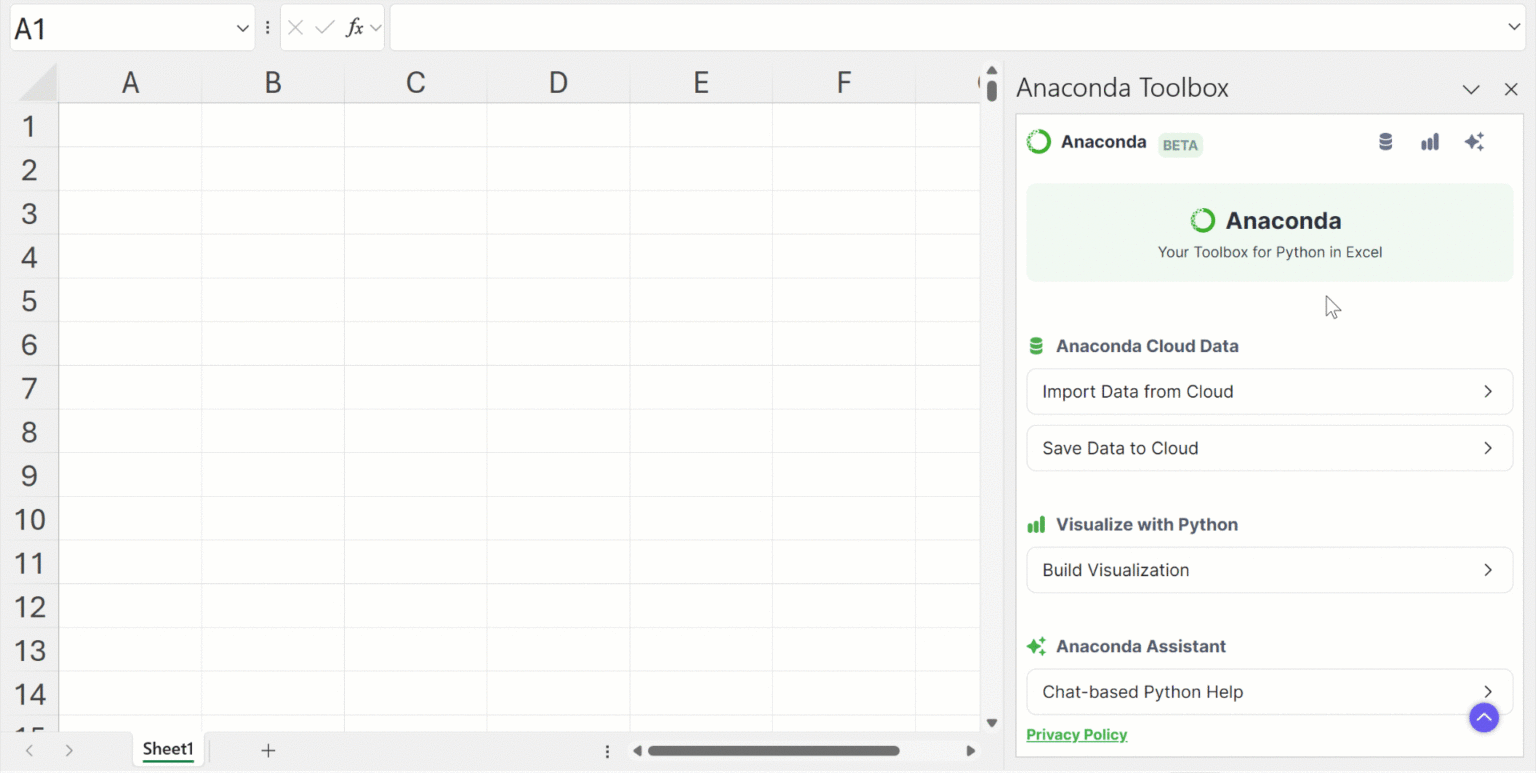
Task: Click into the formula bar input
Action: pos(946,28)
